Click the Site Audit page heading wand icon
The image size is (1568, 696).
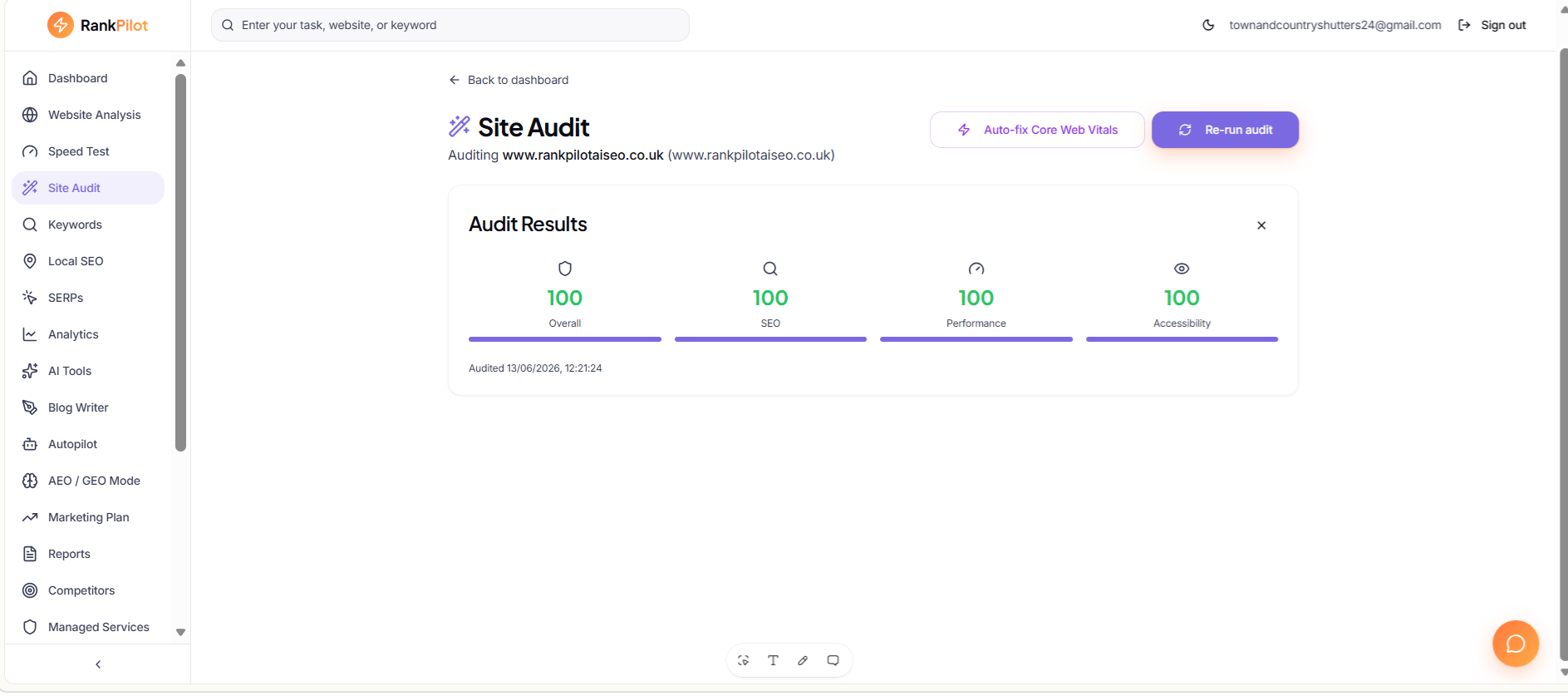click(x=460, y=126)
